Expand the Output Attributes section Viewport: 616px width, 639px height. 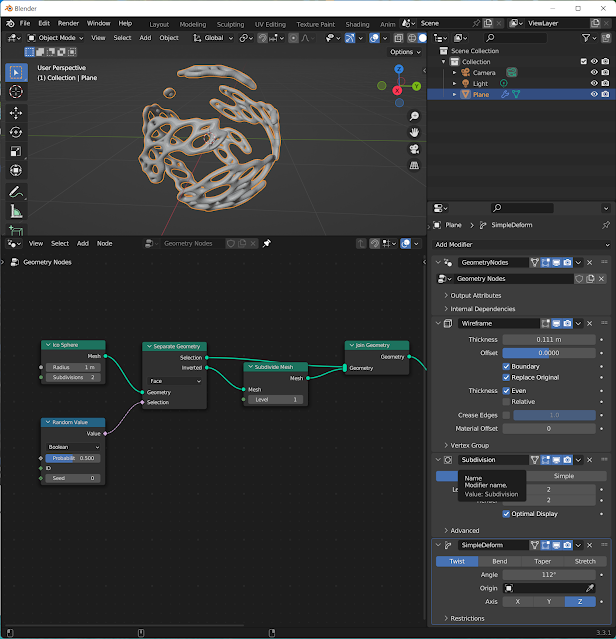pyautogui.click(x=473, y=295)
